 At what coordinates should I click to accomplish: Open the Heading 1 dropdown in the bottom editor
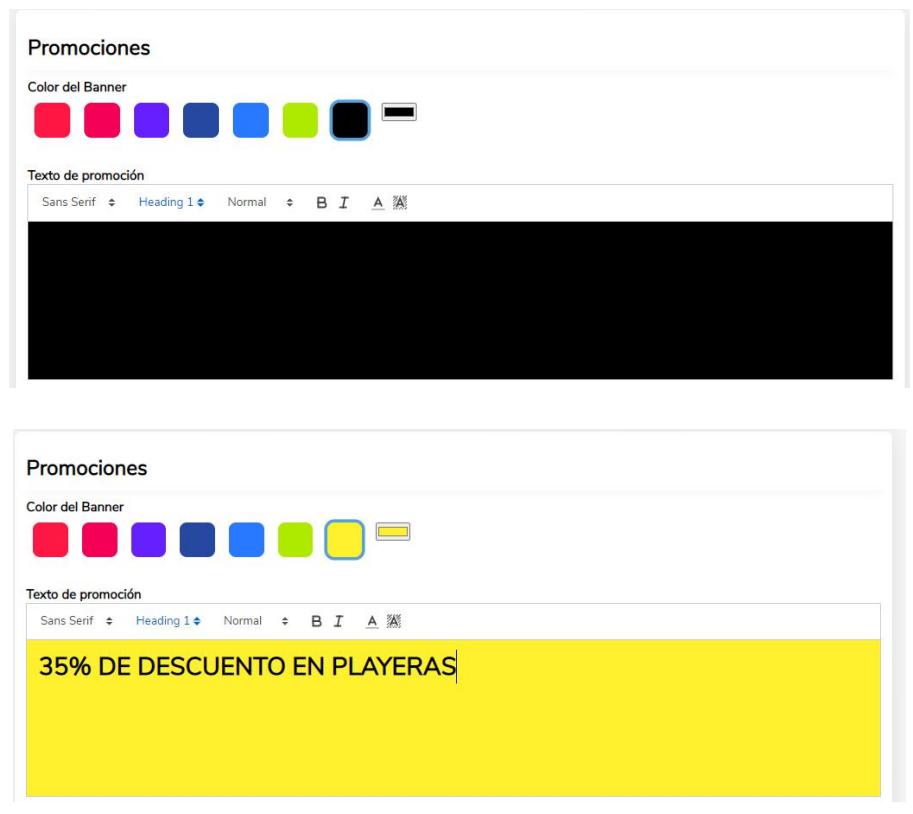tap(168, 621)
